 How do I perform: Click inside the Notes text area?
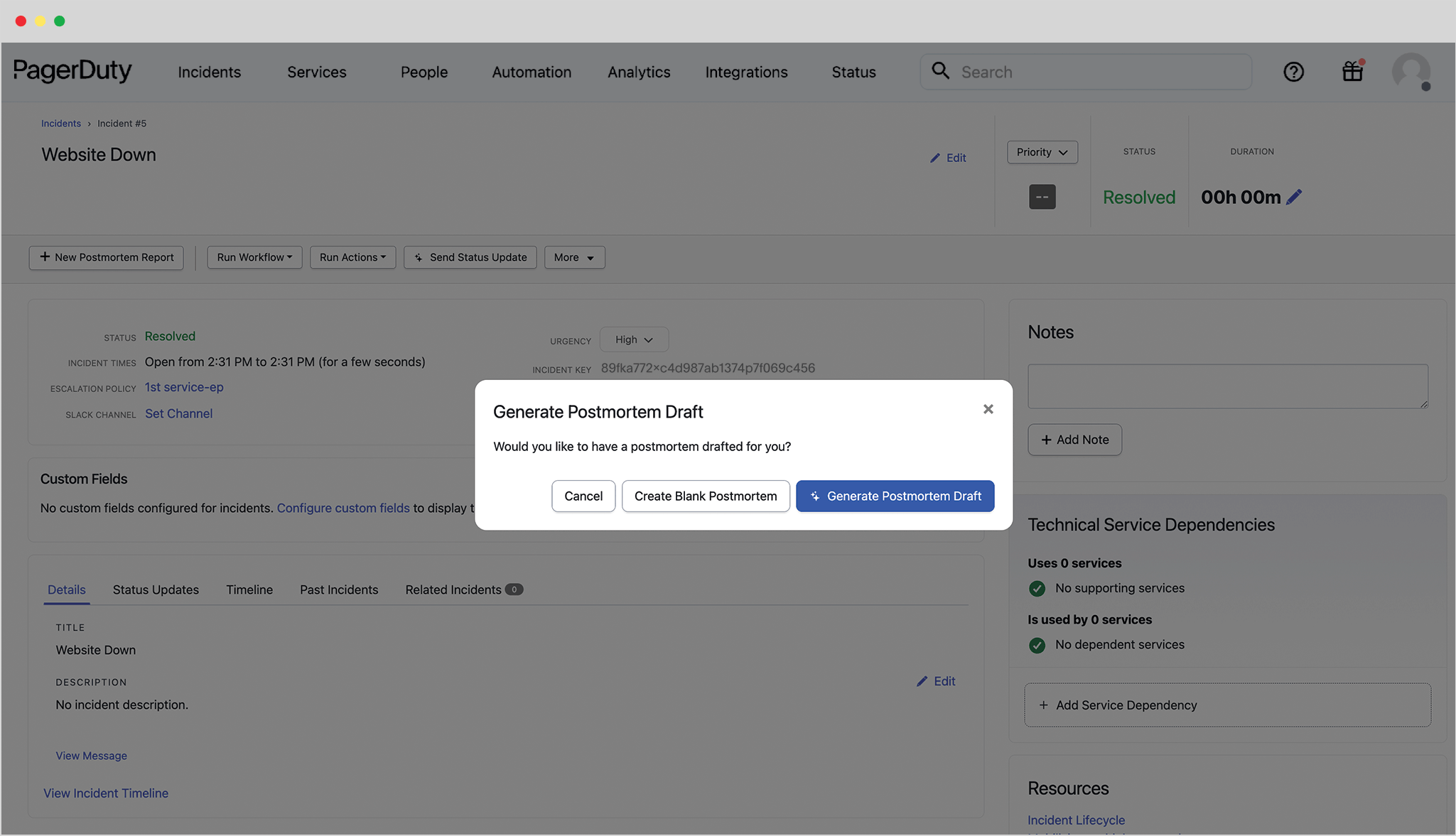1228,386
